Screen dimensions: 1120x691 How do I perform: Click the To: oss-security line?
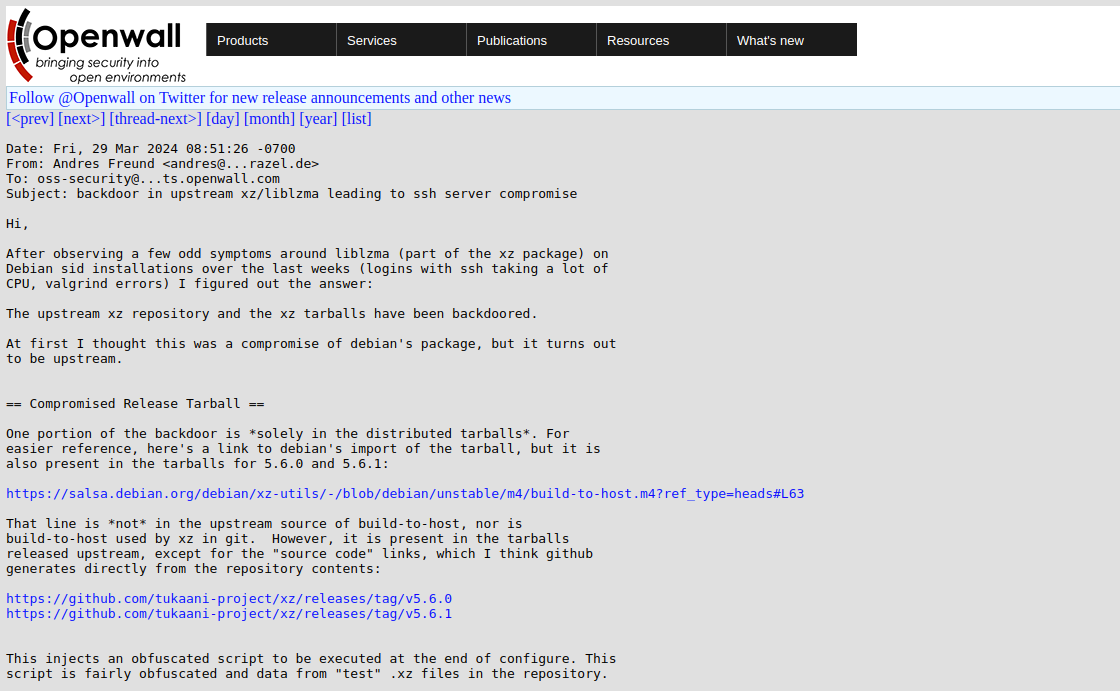click(x=143, y=179)
